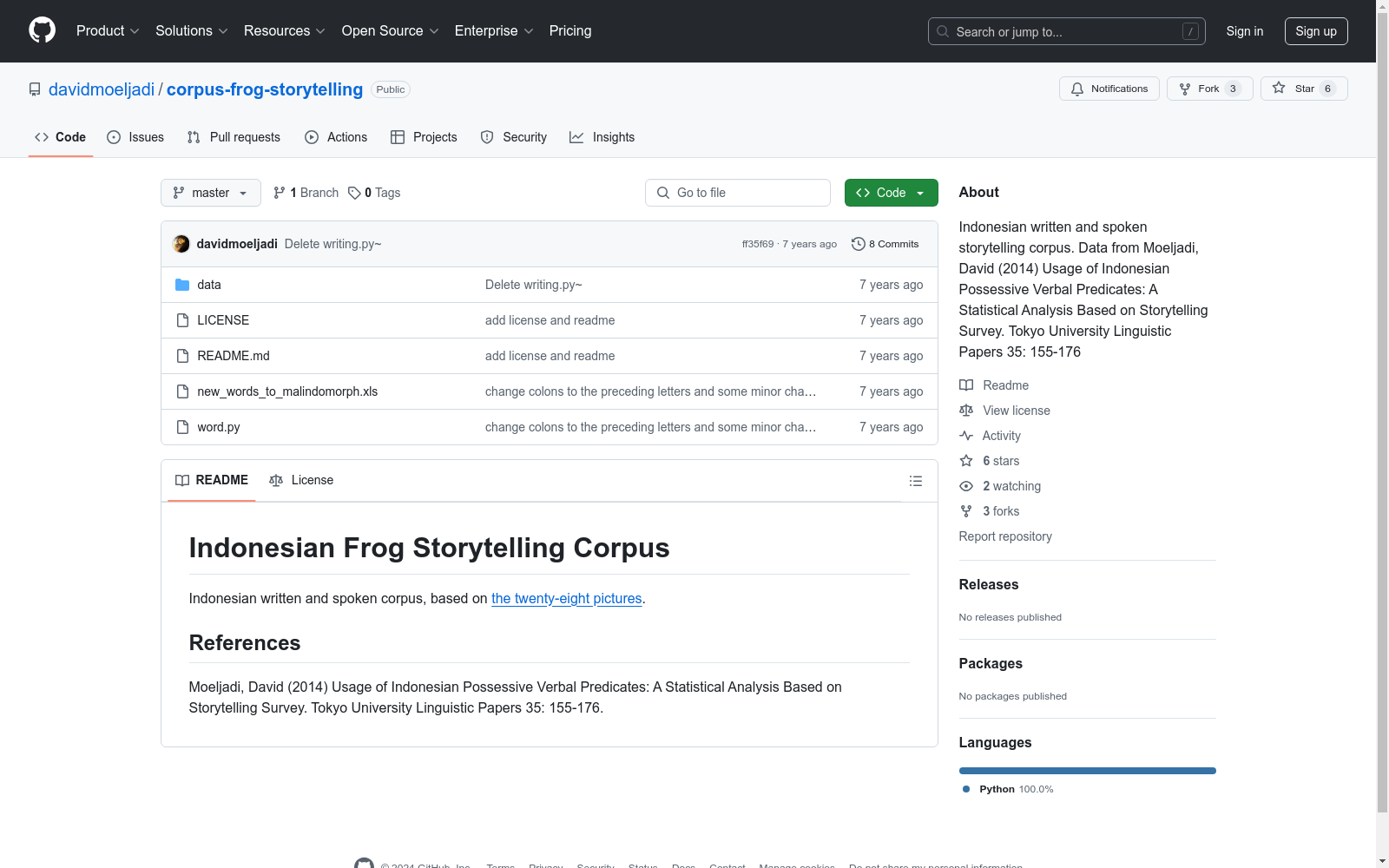View the 8 Commits history
This screenshot has height=868, width=1389.
click(x=885, y=244)
